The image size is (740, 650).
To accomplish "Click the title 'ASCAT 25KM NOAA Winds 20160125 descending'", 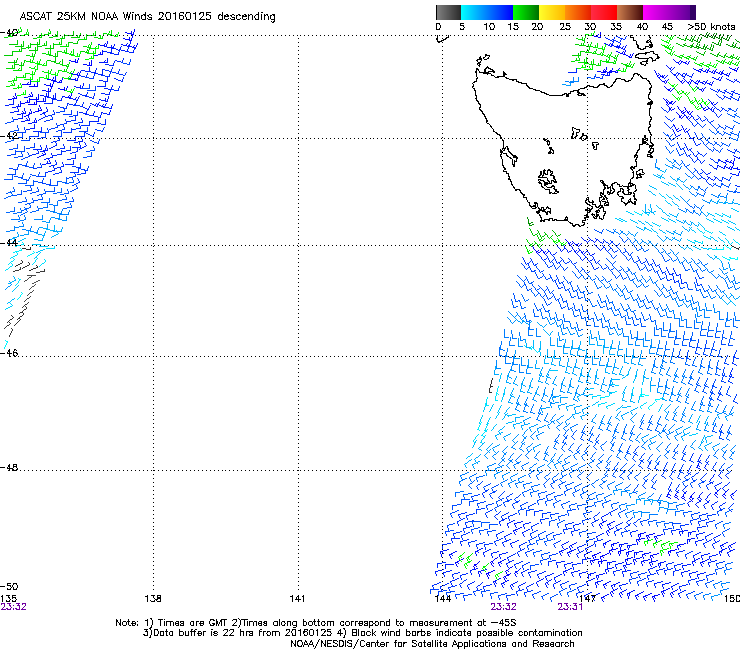I will (x=147, y=17).
